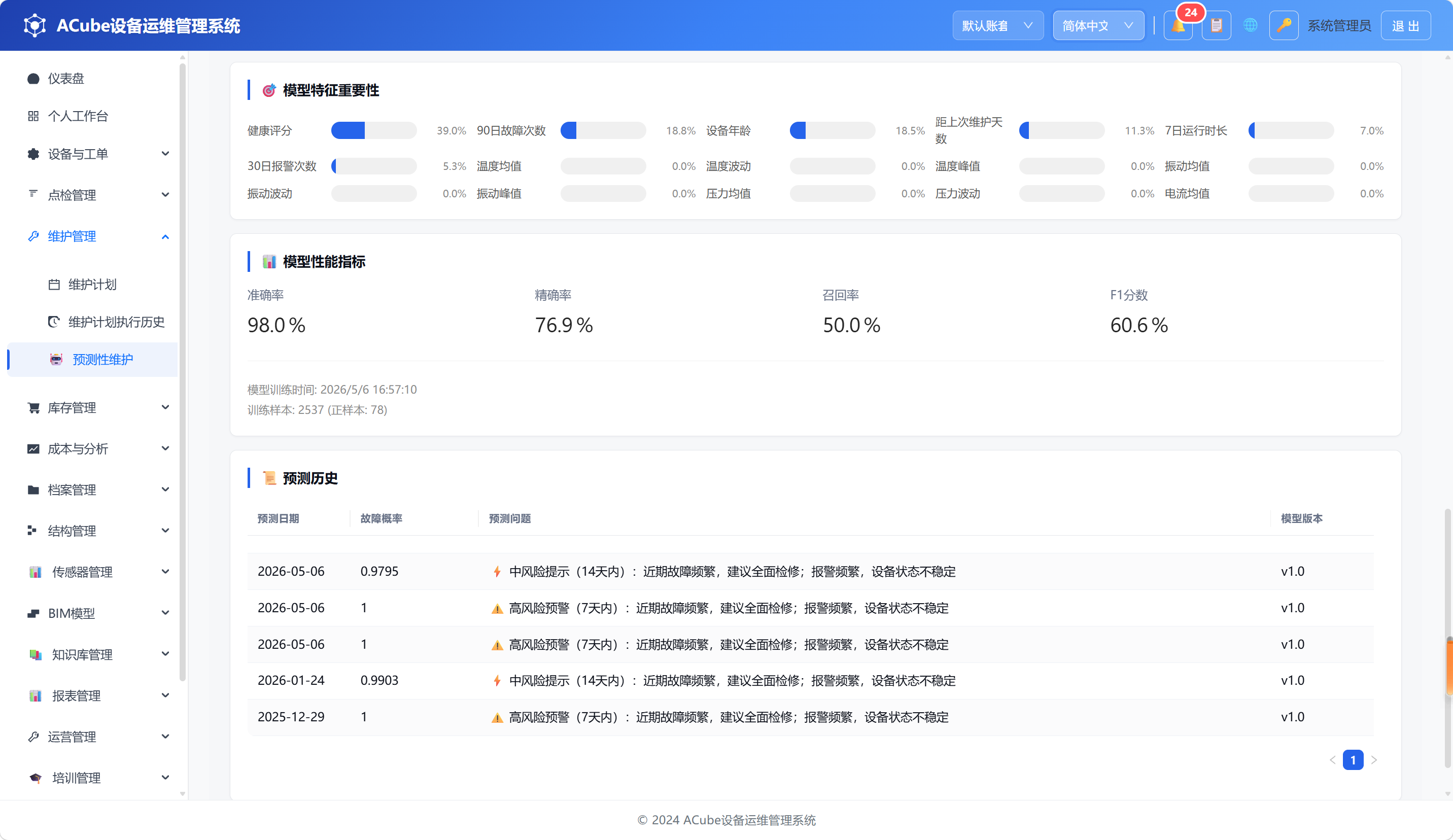Viewport: 1453px width, 840px height.
Task: Click the ACube logo icon
Action: [x=34, y=25]
